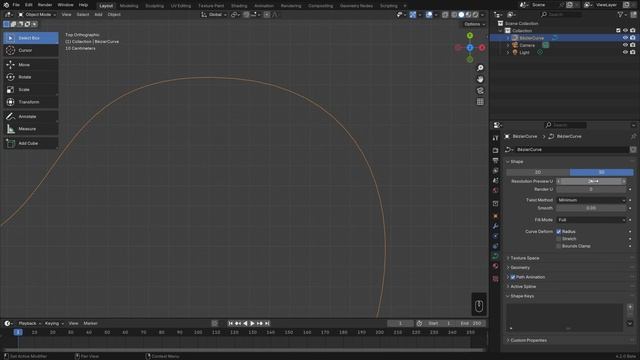Pick the Transform tool

pos(31,102)
